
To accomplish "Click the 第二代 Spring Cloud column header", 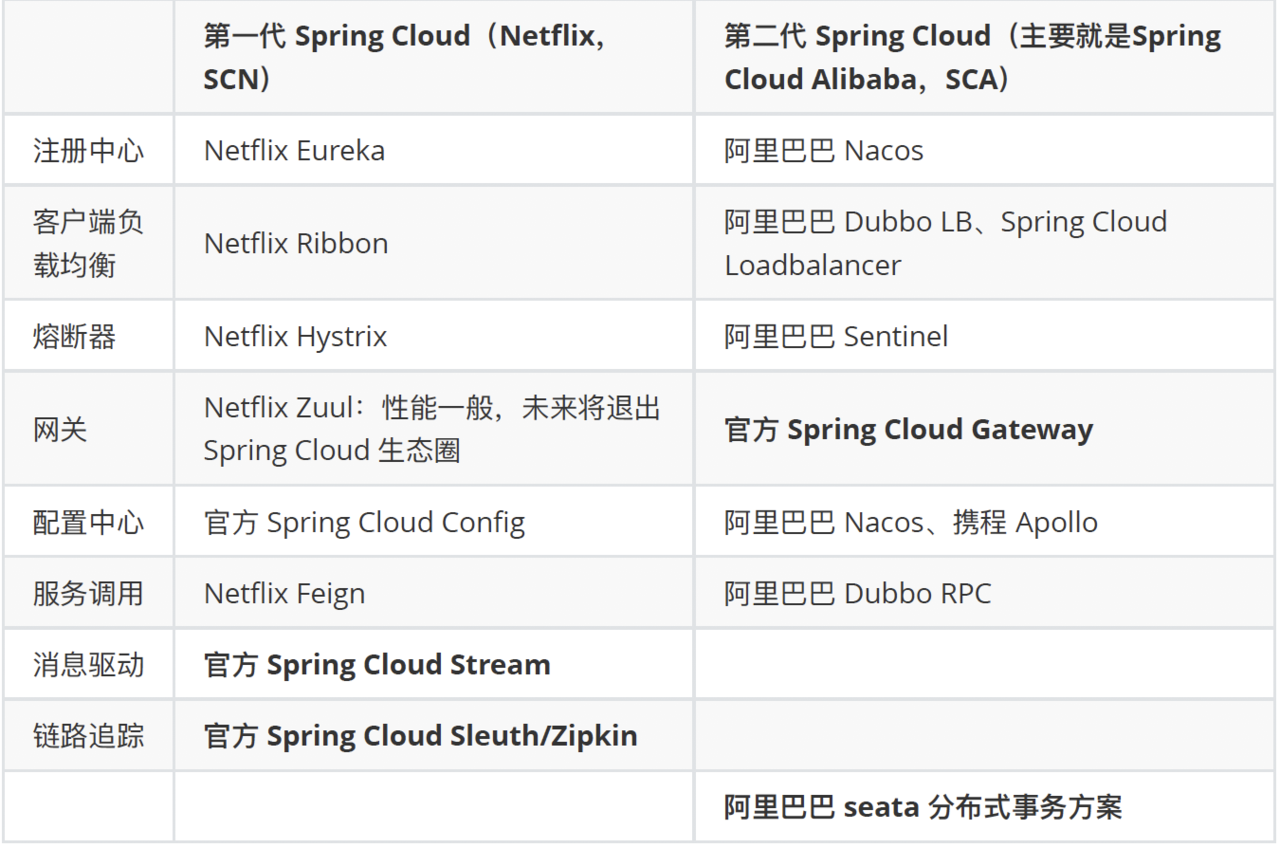I will coord(972,57).
